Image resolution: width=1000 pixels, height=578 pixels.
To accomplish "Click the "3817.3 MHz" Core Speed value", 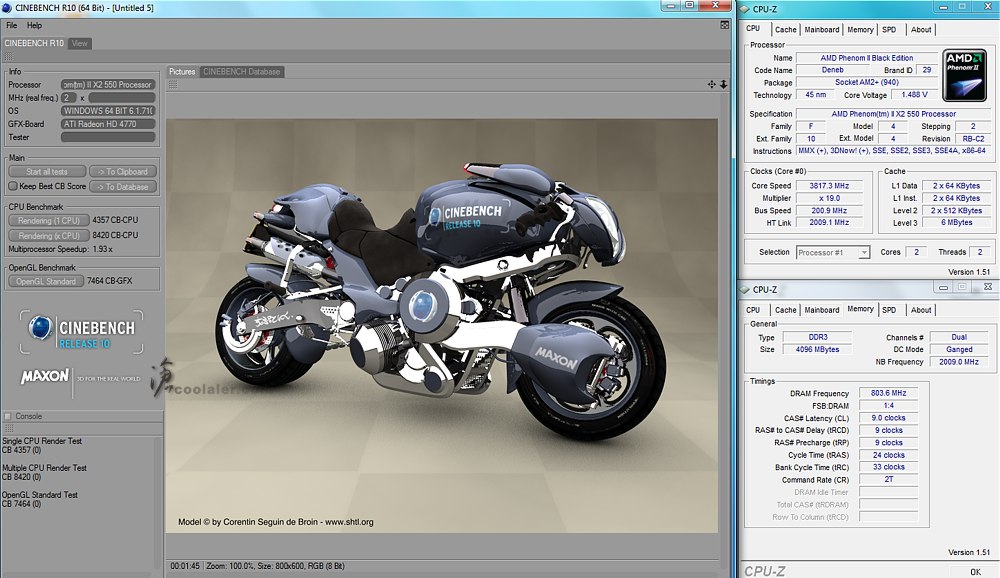I will 829,186.
